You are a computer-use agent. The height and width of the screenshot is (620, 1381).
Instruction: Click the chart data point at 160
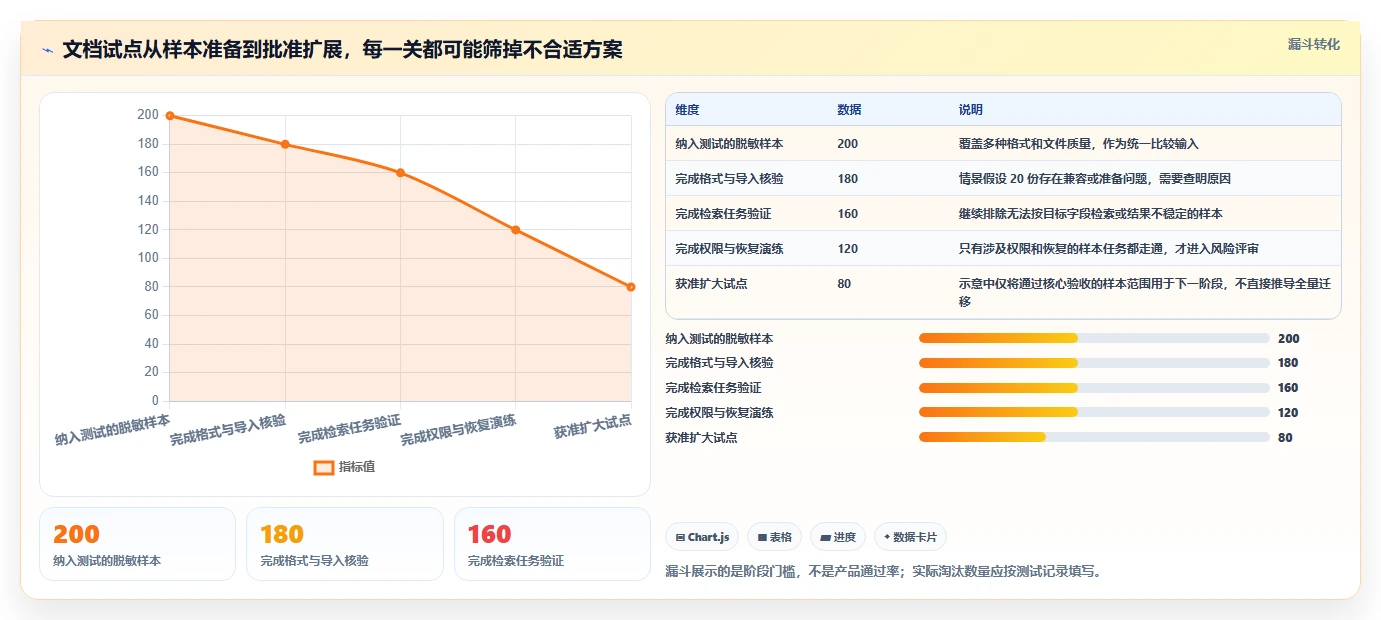pos(400,173)
